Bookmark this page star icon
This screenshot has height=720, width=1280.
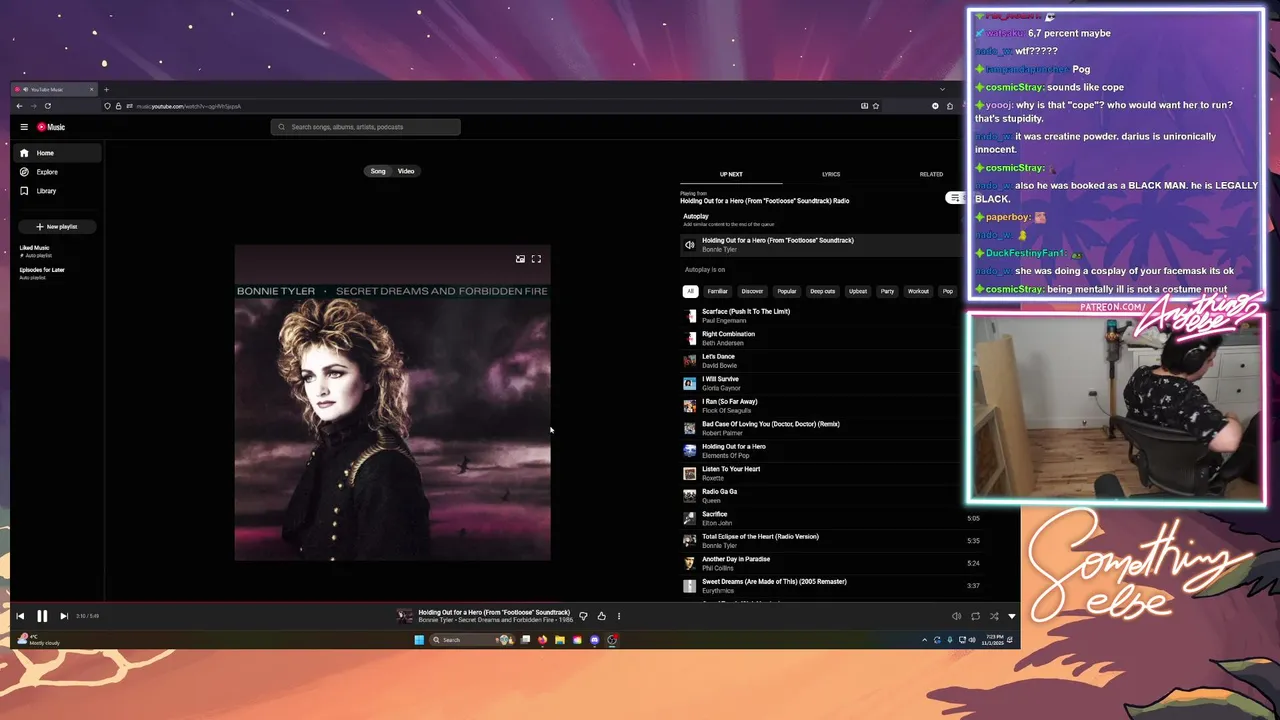pos(876,106)
